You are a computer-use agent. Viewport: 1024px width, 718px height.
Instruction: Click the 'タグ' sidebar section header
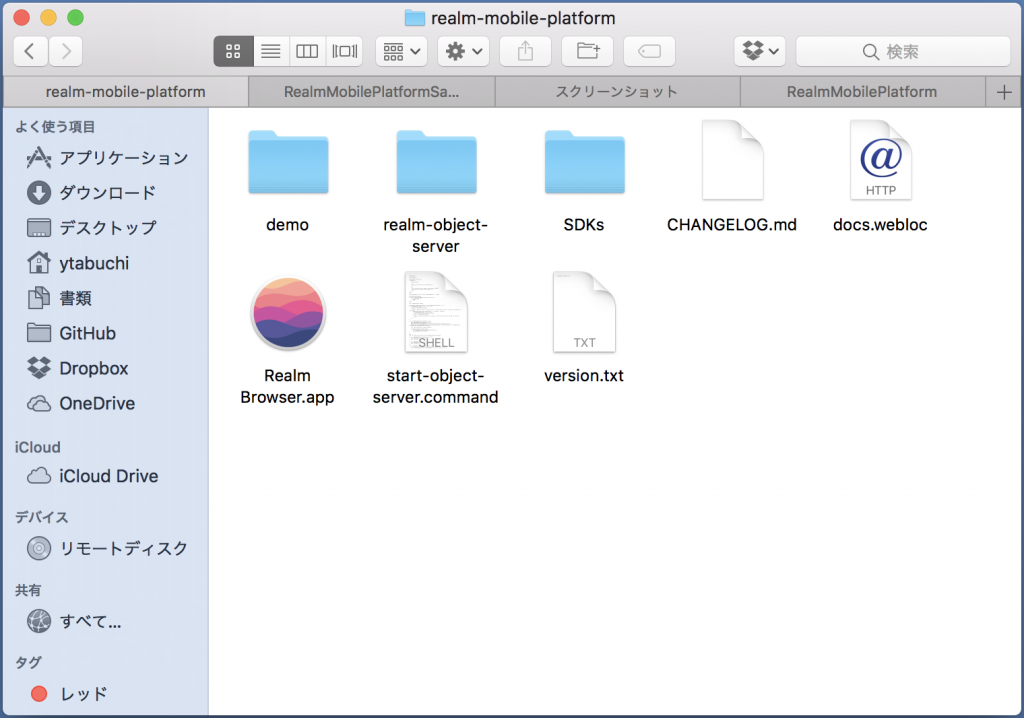pos(28,662)
